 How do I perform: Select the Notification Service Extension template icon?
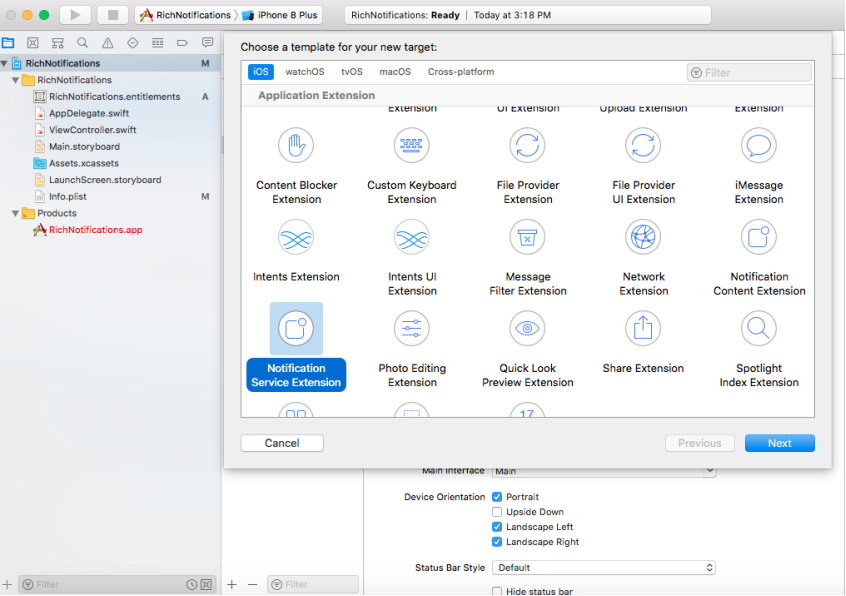point(296,328)
